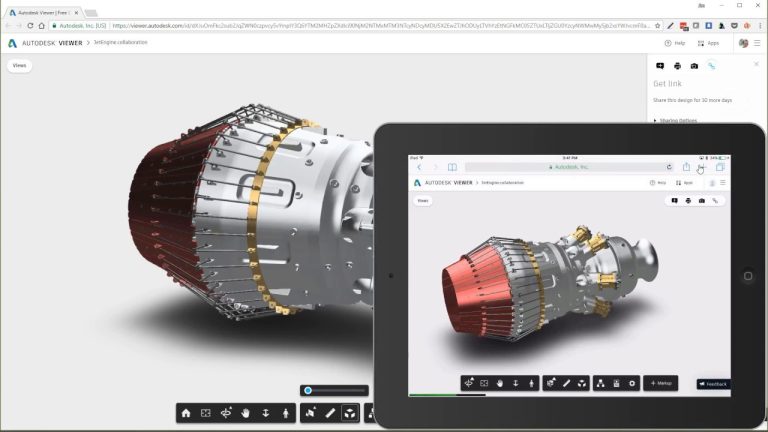Expand the Sharing Options section
The height and width of the screenshot is (432, 768).
(x=675, y=120)
